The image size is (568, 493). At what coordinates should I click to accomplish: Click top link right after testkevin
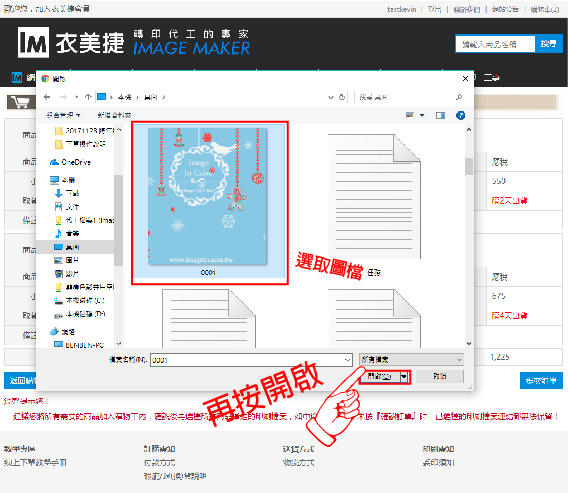pyautogui.click(x=434, y=9)
